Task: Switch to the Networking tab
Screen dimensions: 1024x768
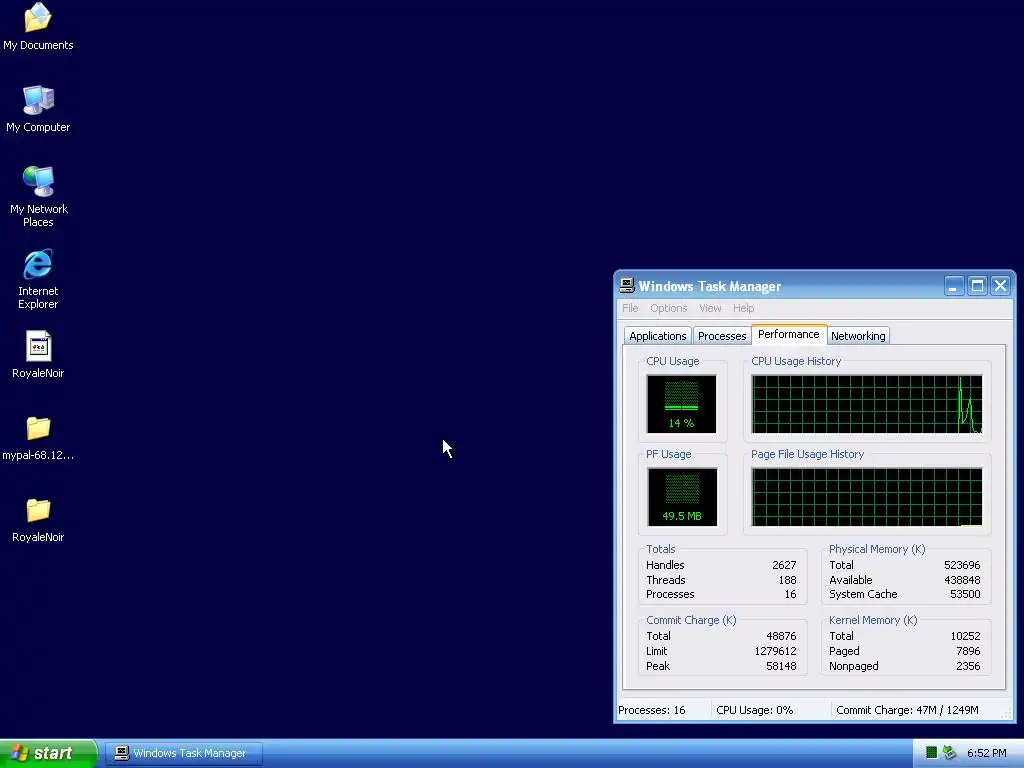Action: click(x=858, y=336)
